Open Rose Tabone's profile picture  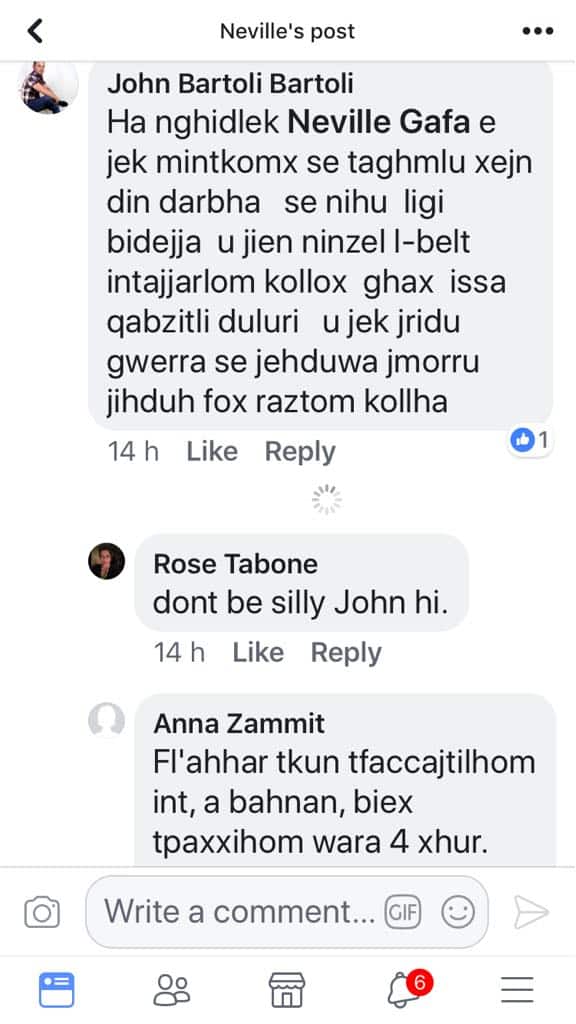coord(106,561)
